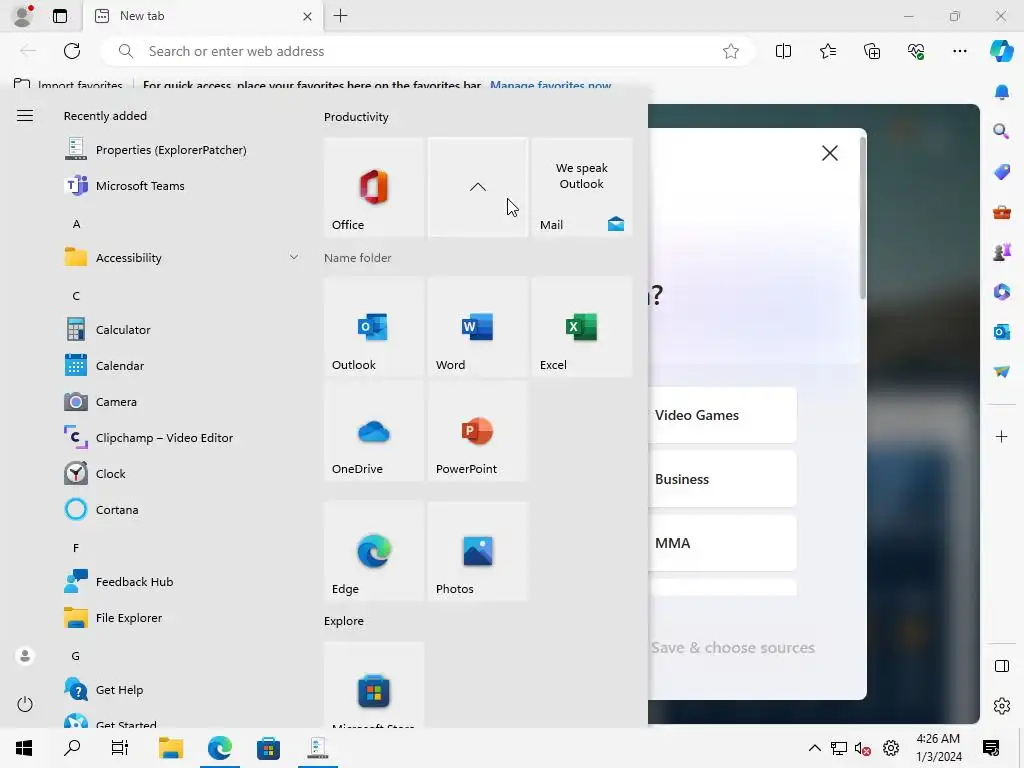Close the interests dialog
Screen dimensions: 1024x768
click(x=829, y=153)
